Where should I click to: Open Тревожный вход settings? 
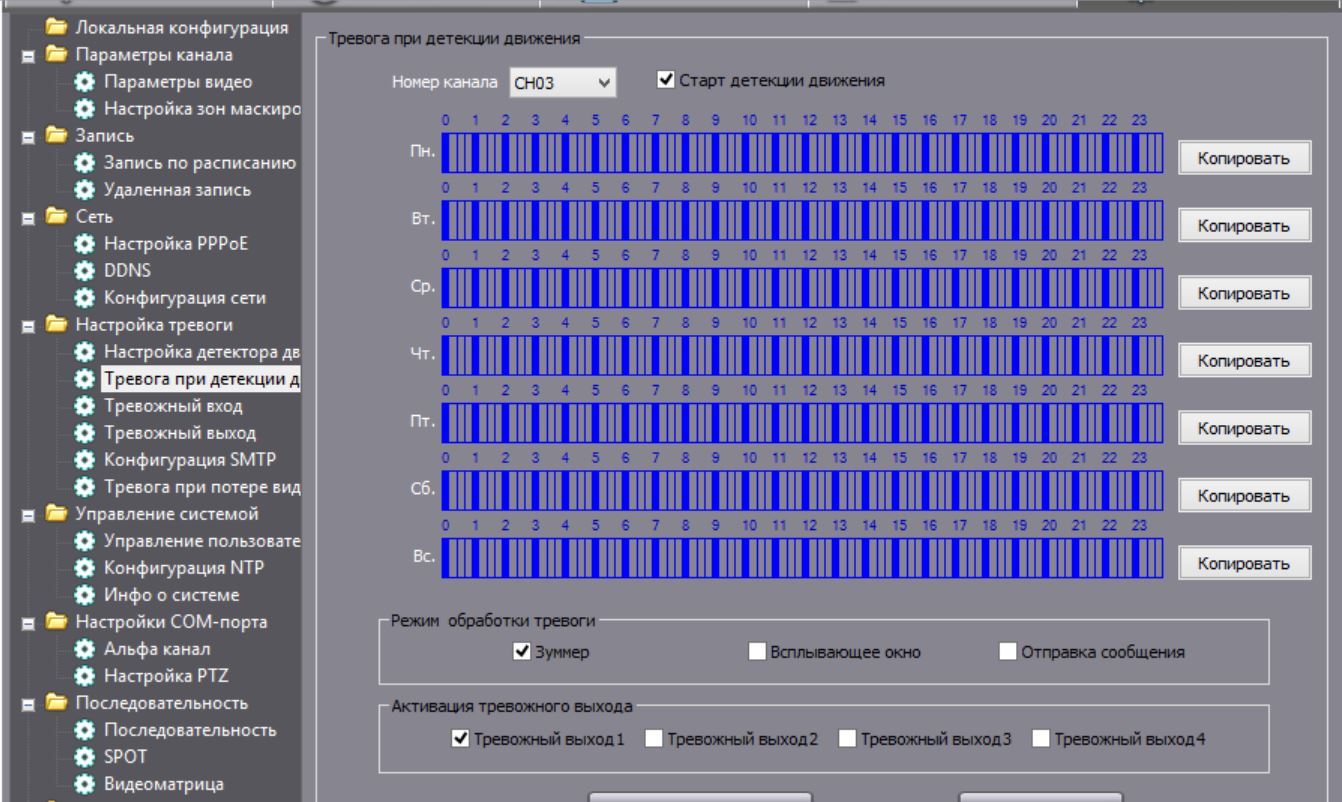pyautogui.click(x=171, y=405)
